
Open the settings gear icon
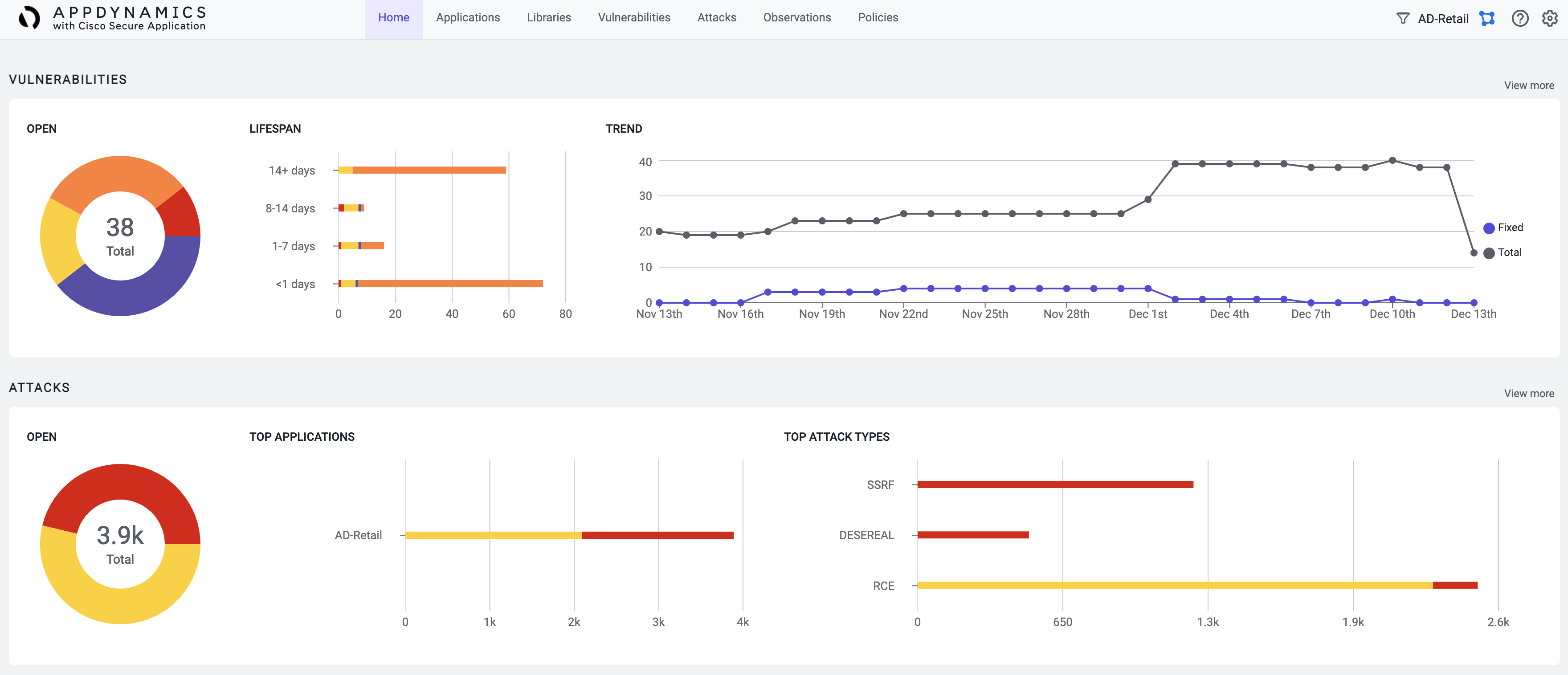(x=1549, y=18)
